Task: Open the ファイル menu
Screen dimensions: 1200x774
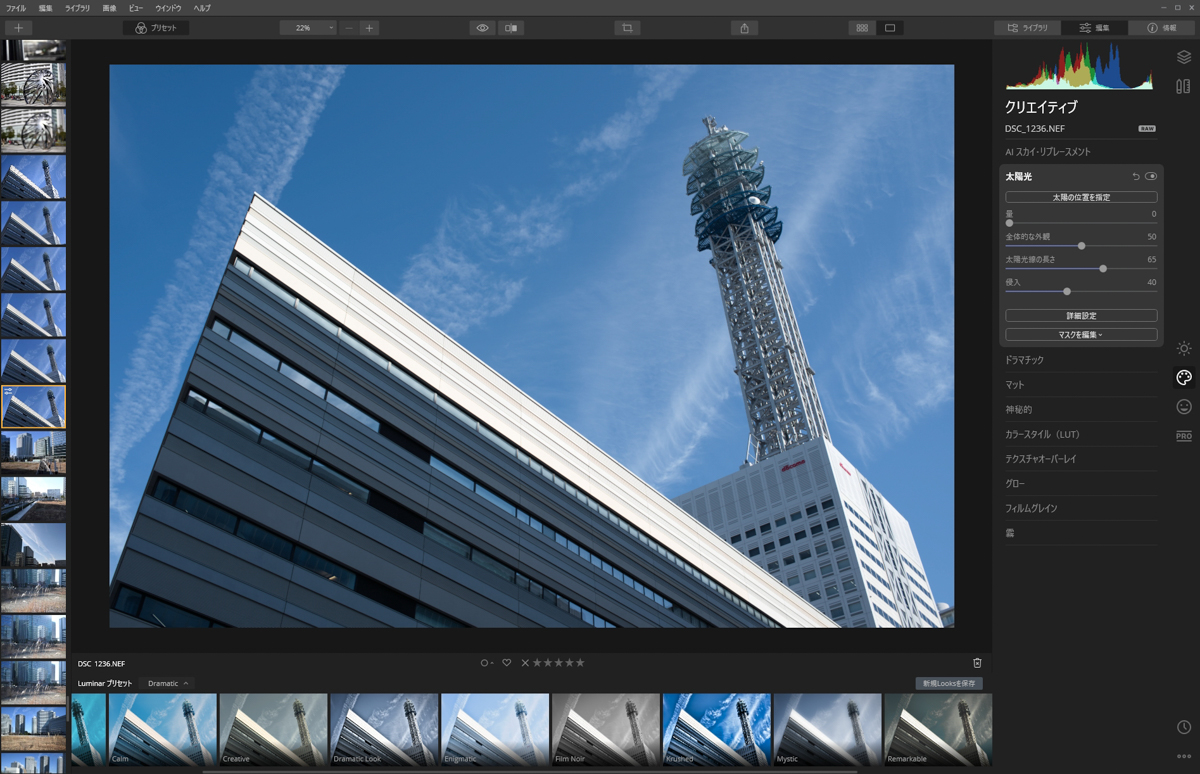Action: [16, 8]
